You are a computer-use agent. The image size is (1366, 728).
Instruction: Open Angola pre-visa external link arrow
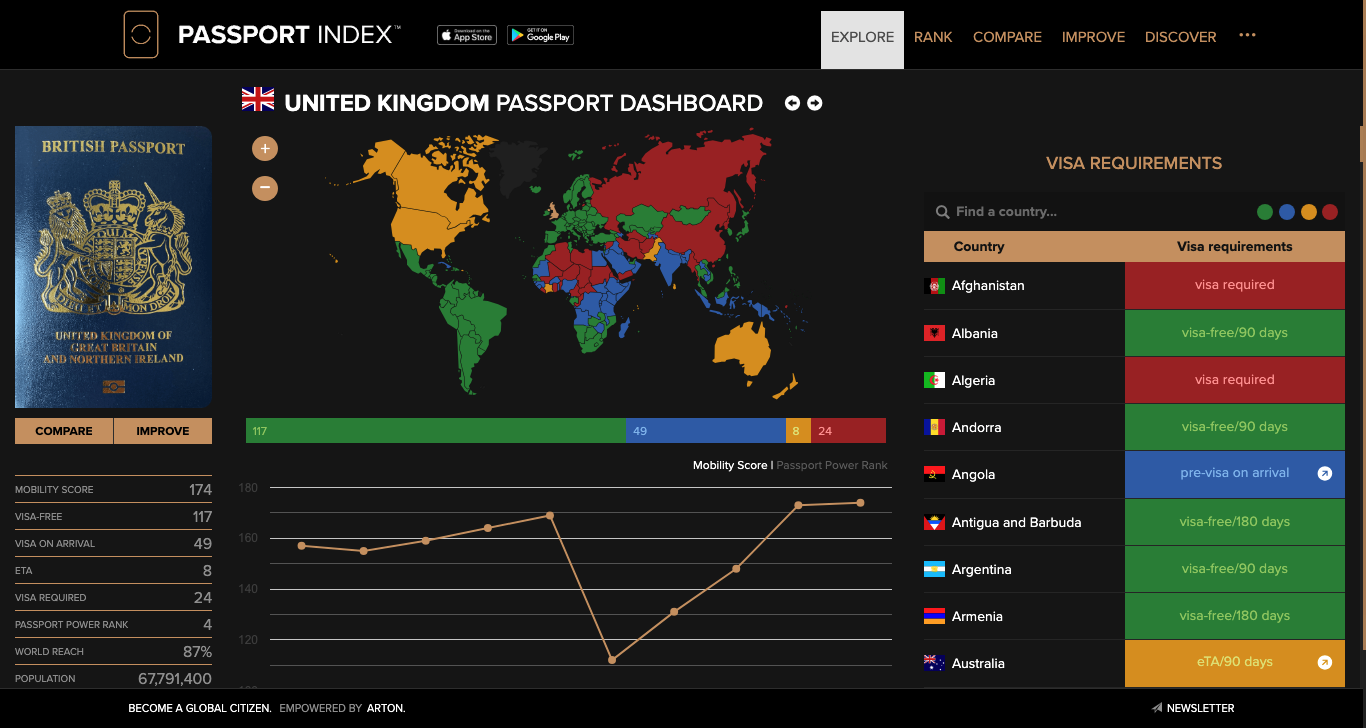[1325, 474]
